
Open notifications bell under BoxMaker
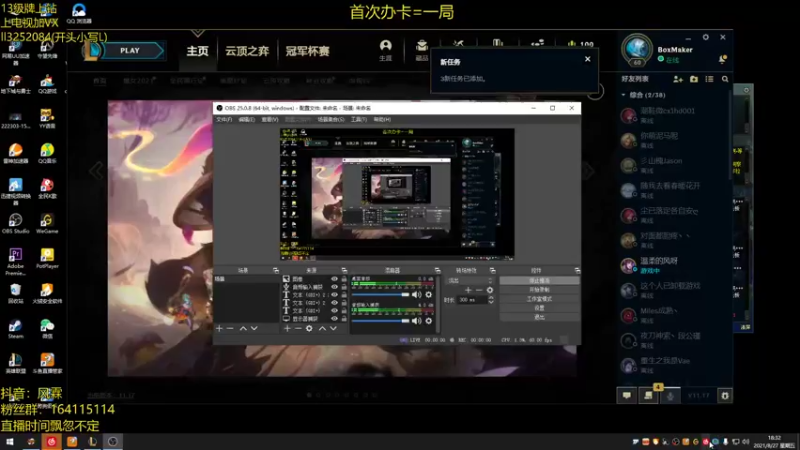(x=722, y=59)
